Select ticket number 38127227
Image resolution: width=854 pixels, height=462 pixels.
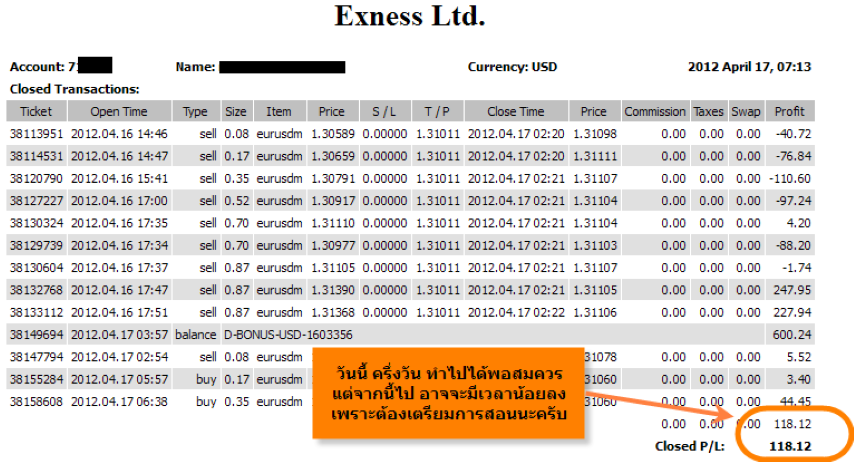pyautogui.click(x=36, y=201)
